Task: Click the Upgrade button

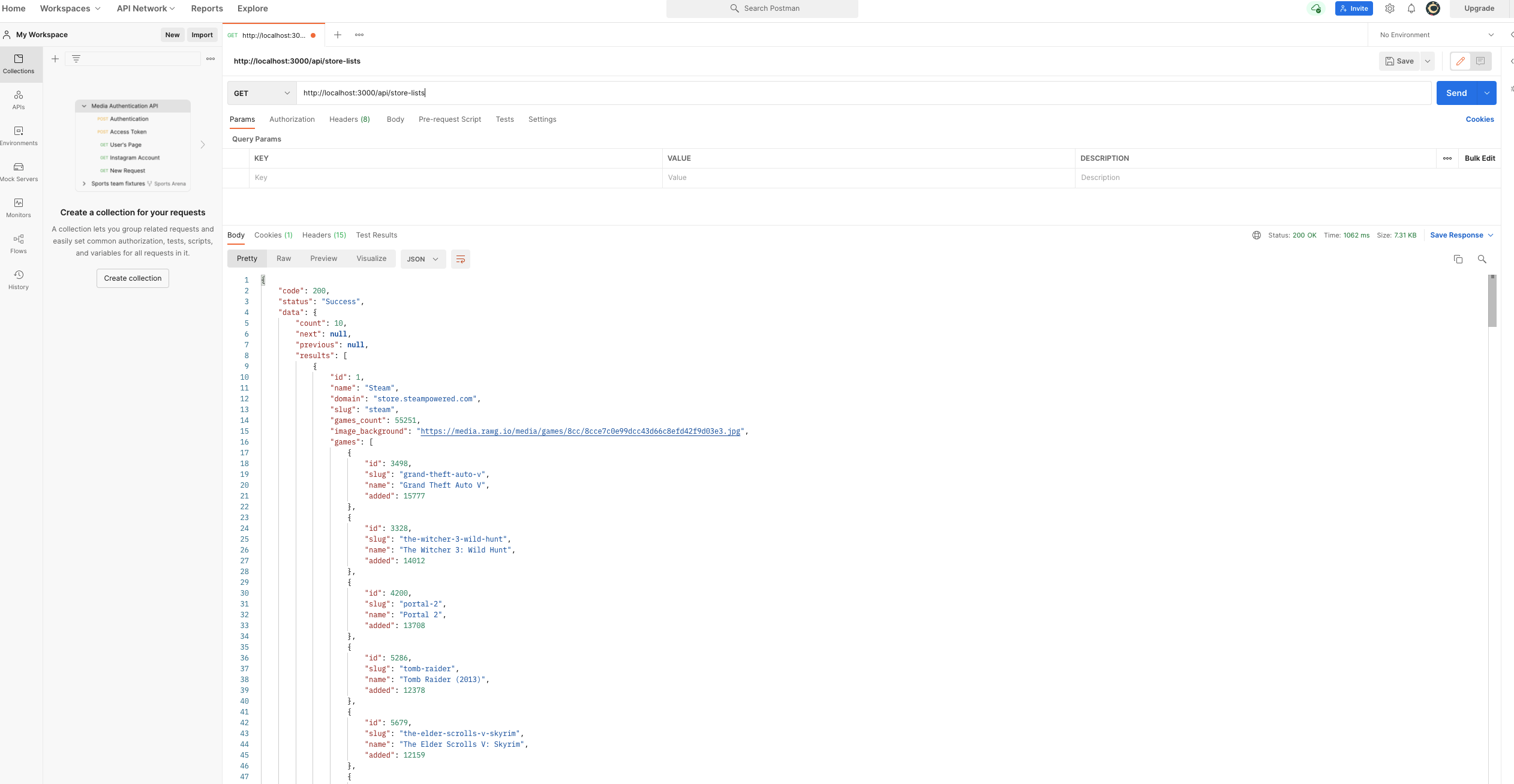Action: [x=1479, y=8]
